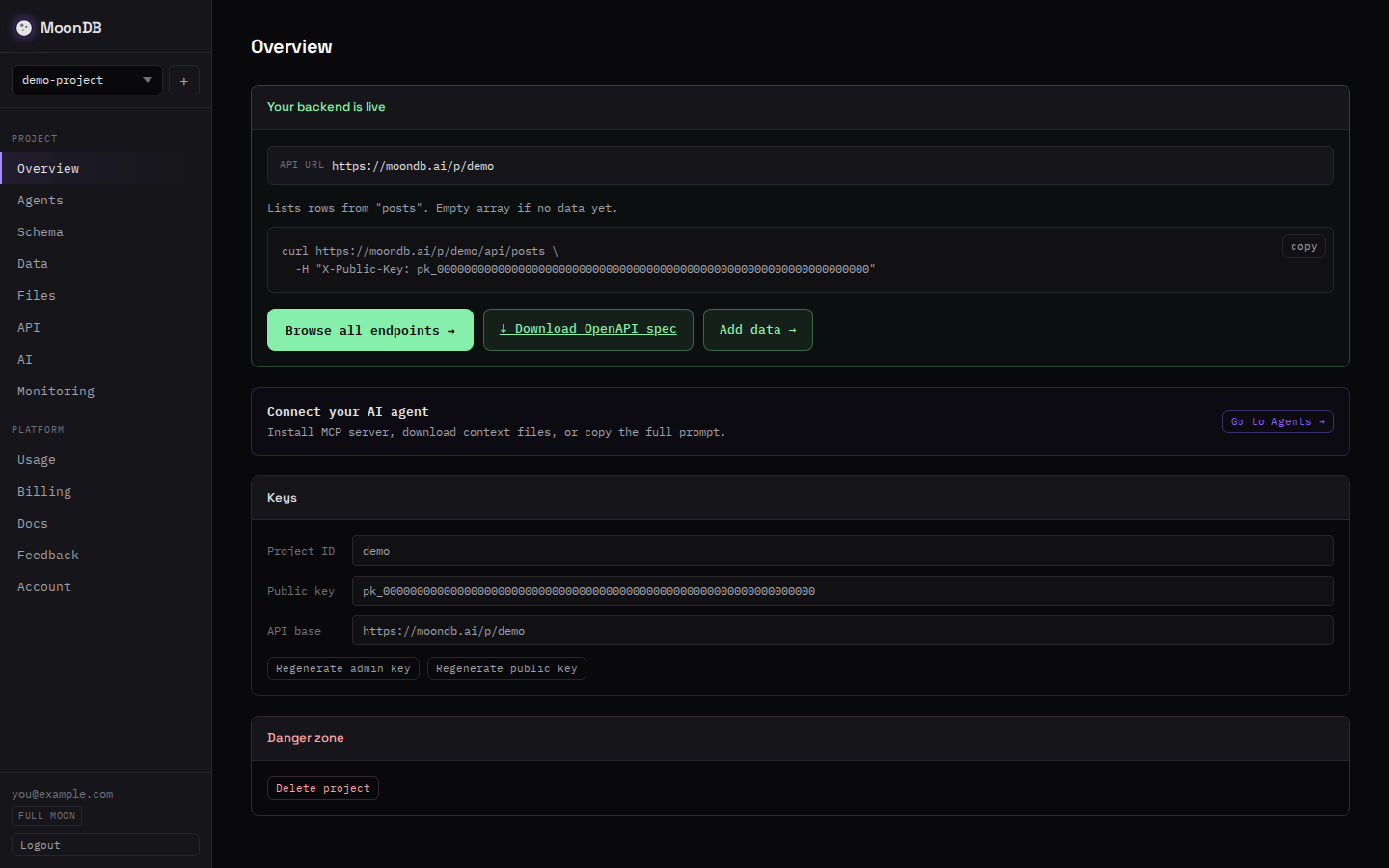Open the demo-project selector dropdown
The width and height of the screenshot is (1389, 868).
coord(87,80)
